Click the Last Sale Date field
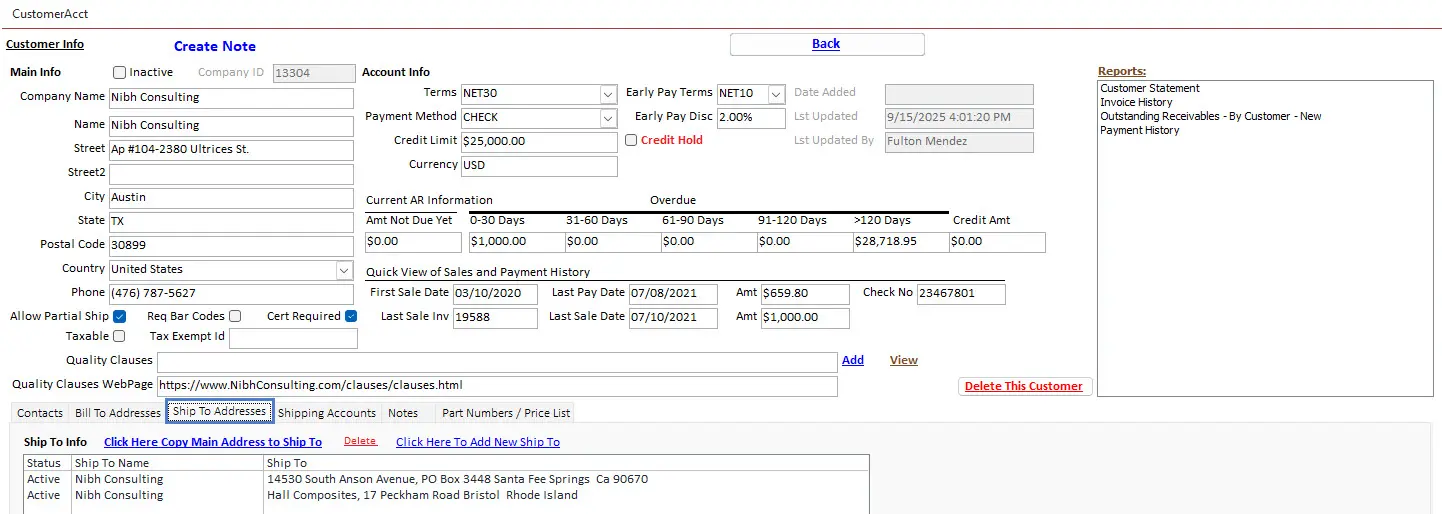The height and width of the screenshot is (514, 1442). pyautogui.click(x=673, y=318)
